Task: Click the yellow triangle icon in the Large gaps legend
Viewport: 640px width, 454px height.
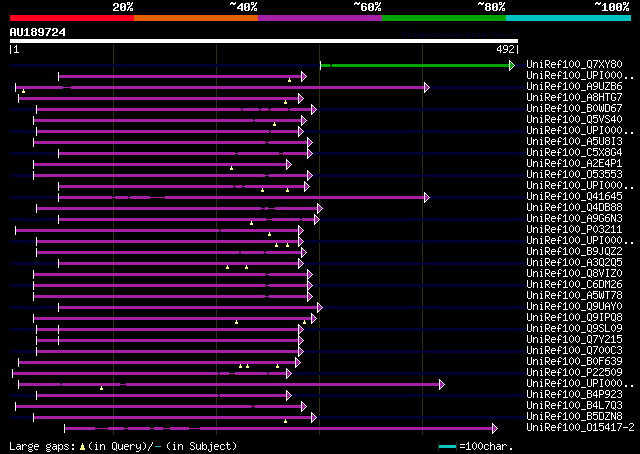Action: 82,447
